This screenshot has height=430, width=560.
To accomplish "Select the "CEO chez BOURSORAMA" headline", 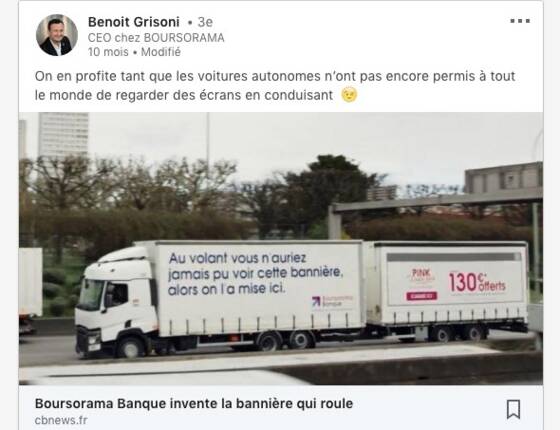I will (156, 38).
